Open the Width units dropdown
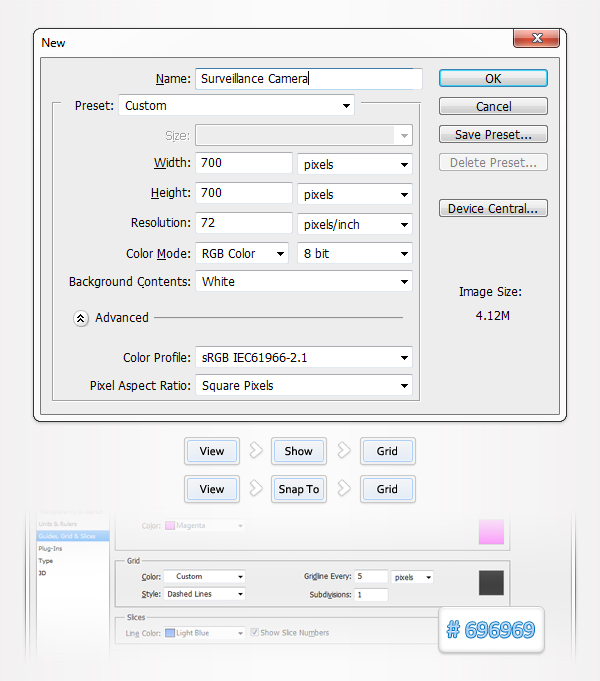600x681 pixels. [x=355, y=164]
